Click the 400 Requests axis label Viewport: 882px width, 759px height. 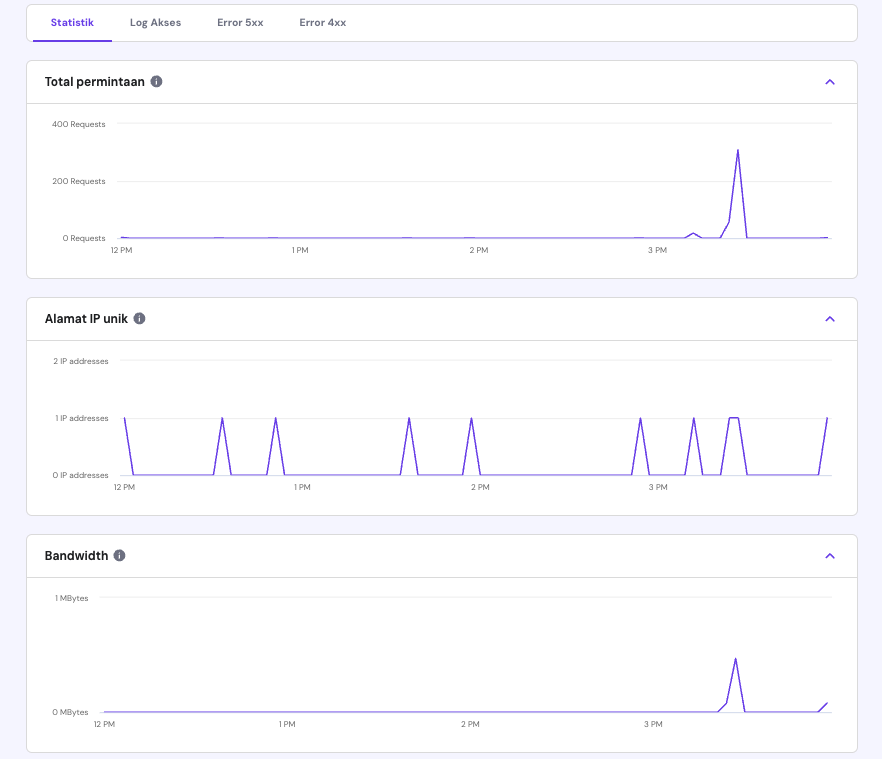point(79,124)
